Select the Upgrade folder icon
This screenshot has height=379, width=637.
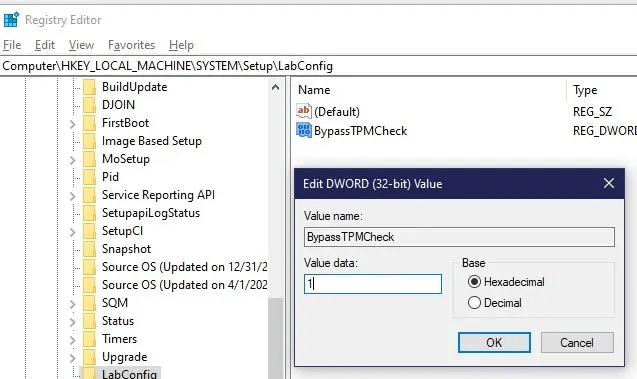pos(89,357)
